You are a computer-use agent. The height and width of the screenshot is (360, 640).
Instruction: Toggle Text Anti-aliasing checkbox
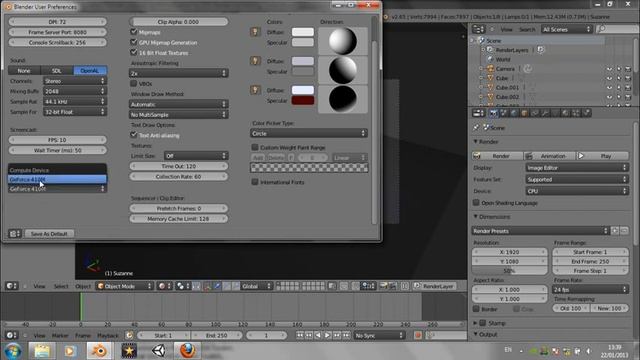click(133, 134)
